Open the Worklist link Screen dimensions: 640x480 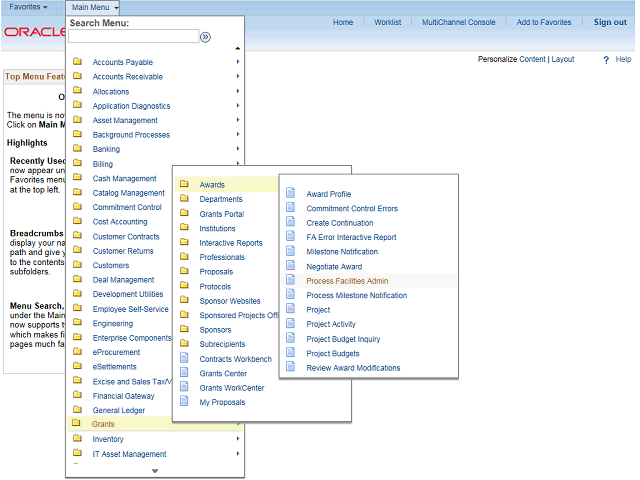point(388,22)
